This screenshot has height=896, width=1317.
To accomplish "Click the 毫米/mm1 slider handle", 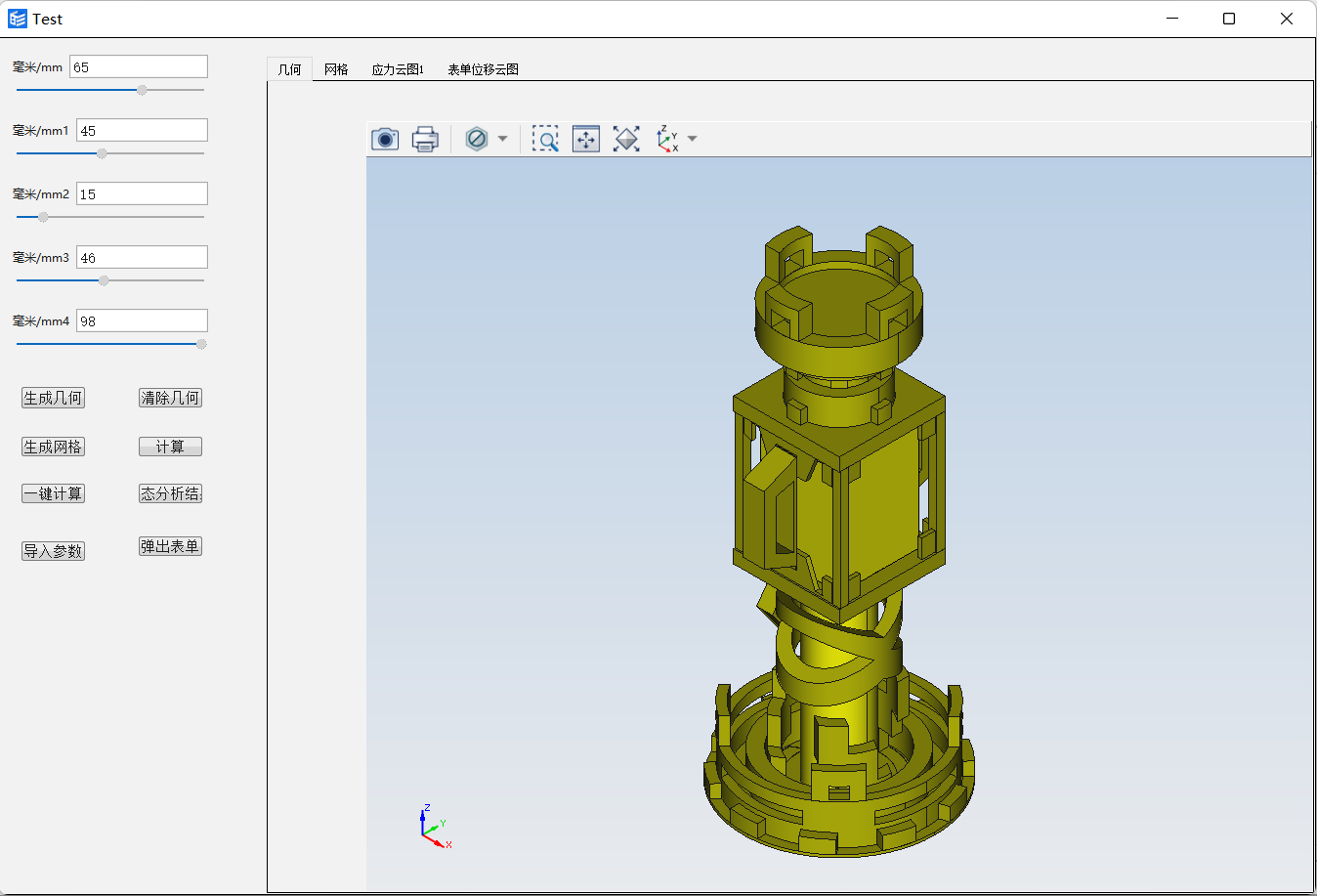I will [102, 153].
